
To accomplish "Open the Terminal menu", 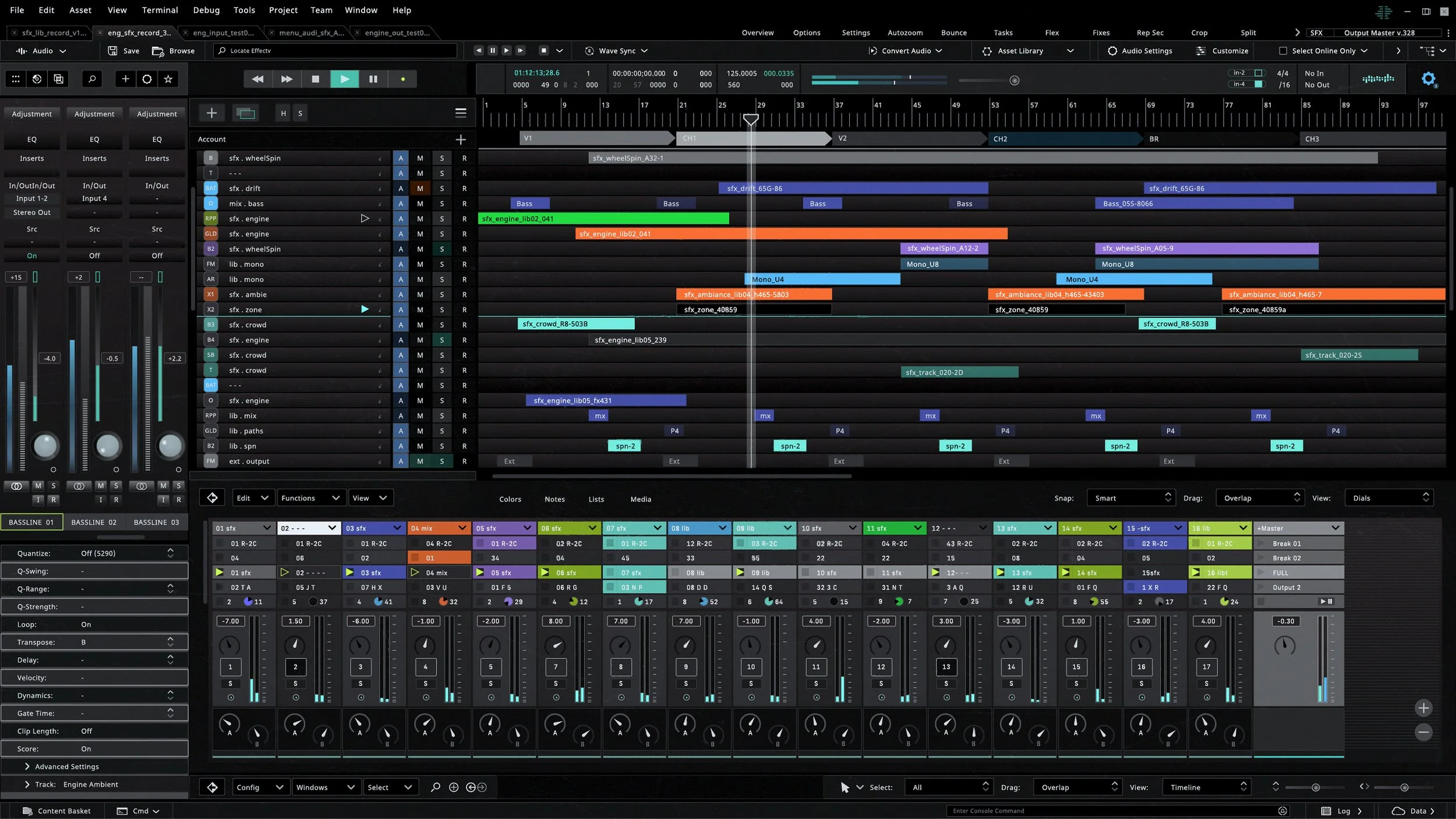I will click(x=160, y=10).
